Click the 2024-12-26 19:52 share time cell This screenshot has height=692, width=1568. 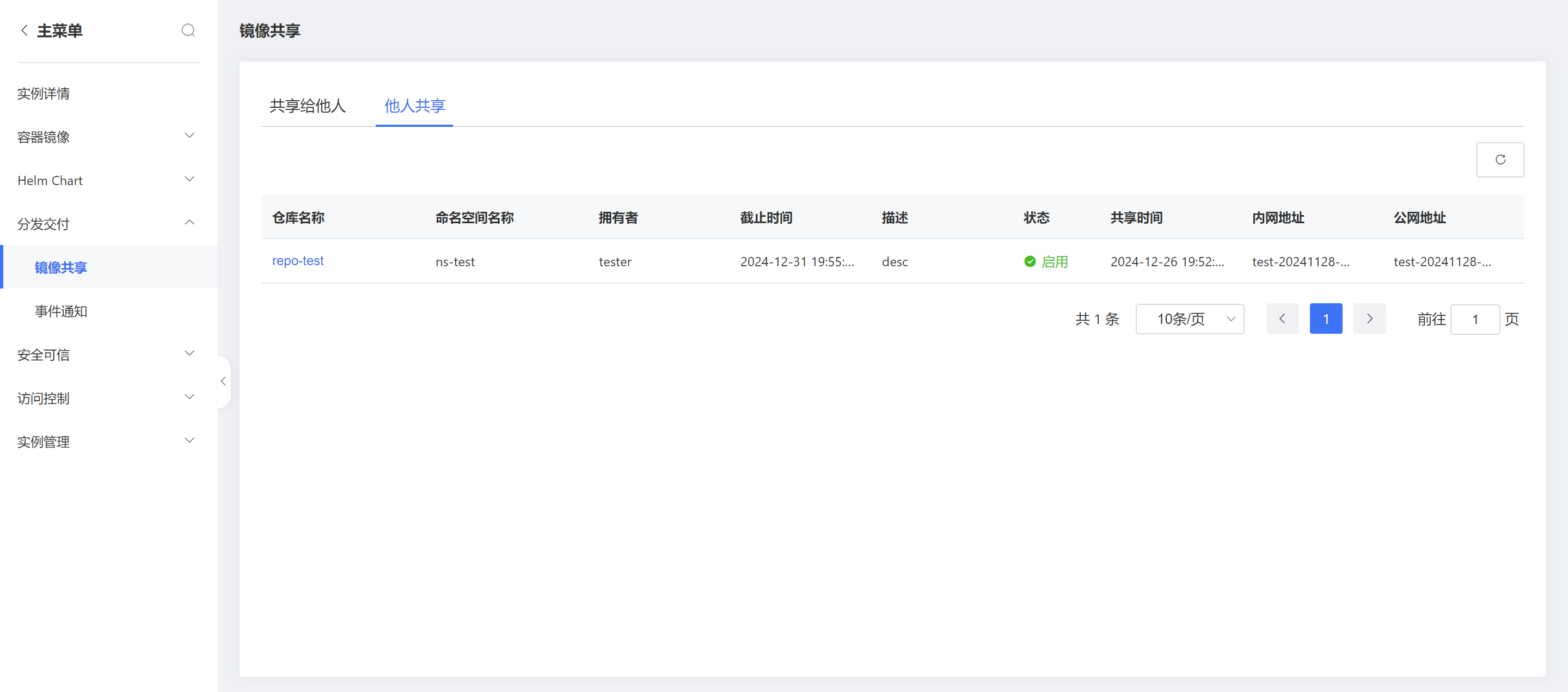click(x=1167, y=262)
